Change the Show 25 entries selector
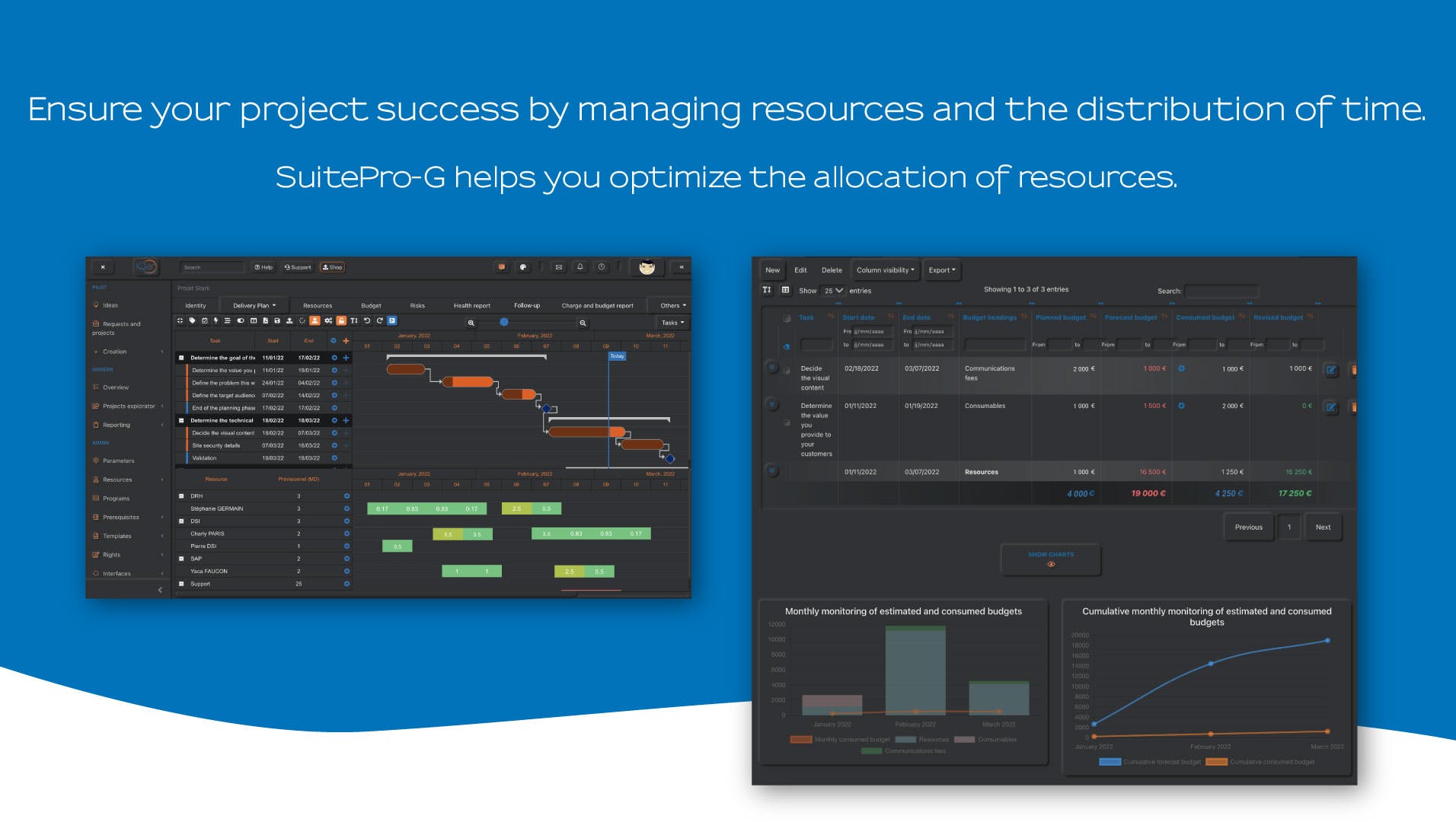The height and width of the screenshot is (822, 1456). pyautogui.click(x=833, y=291)
